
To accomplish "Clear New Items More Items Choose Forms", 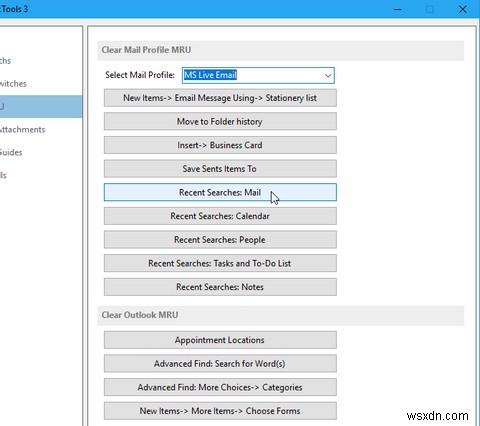I will 220,411.
